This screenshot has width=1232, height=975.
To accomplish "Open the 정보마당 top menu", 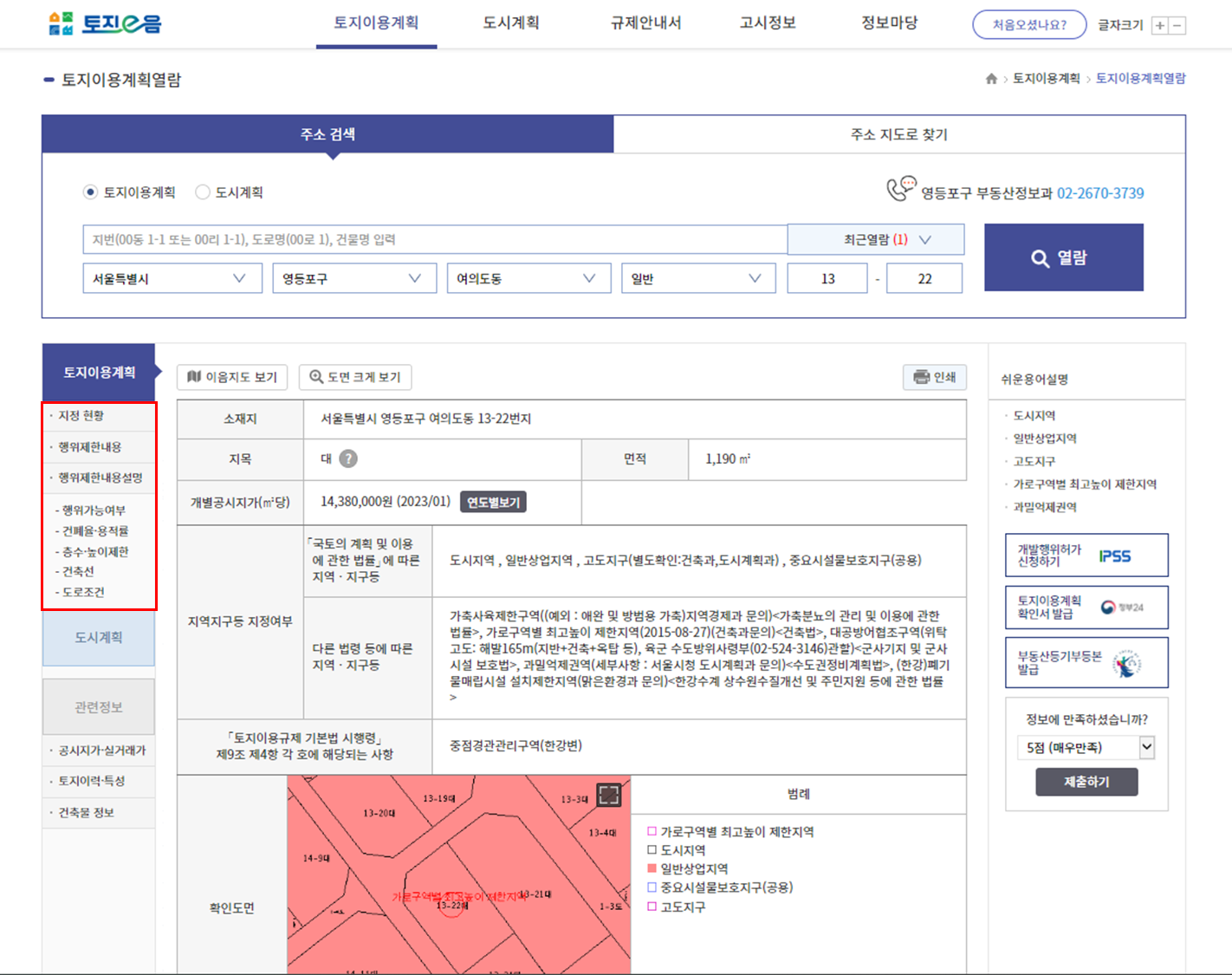I will 889,23.
